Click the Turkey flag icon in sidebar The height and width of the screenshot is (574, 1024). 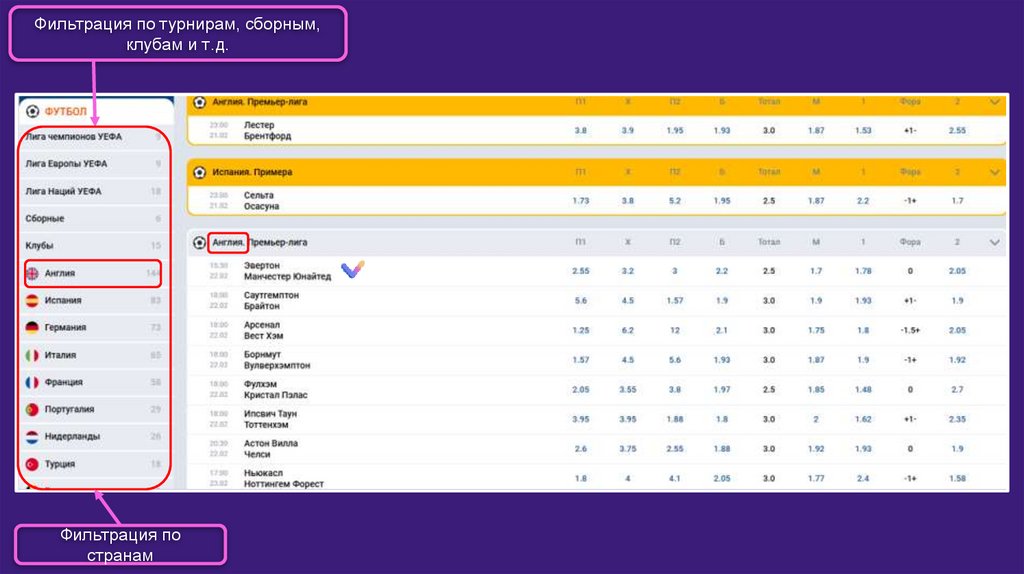(32, 464)
